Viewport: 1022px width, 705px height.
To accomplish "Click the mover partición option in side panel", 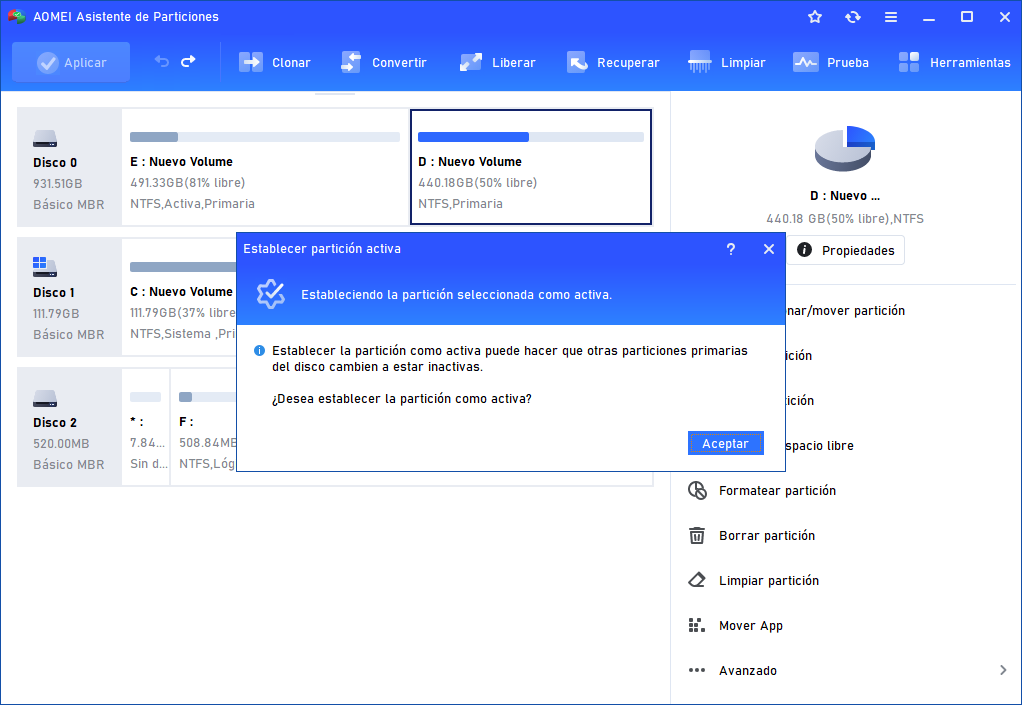I will [x=845, y=311].
